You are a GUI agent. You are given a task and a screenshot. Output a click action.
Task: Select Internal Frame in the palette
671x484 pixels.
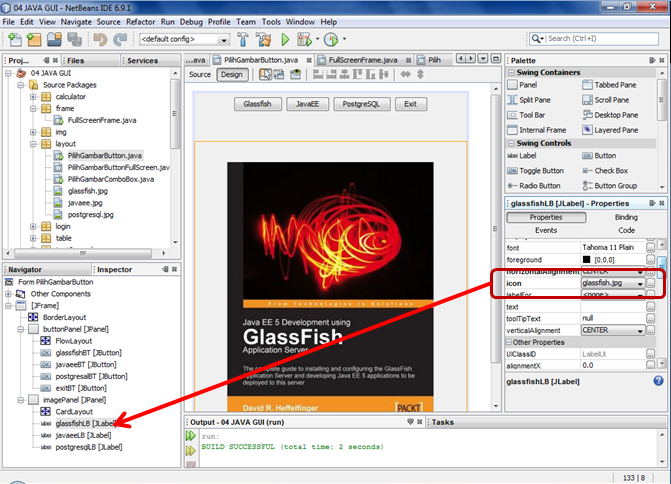(x=537, y=130)
